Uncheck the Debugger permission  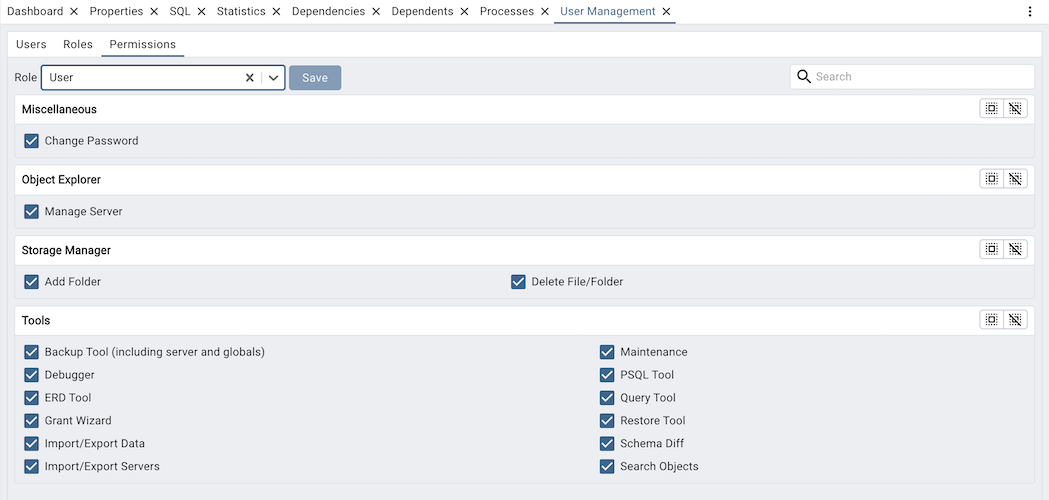point(31,375)
